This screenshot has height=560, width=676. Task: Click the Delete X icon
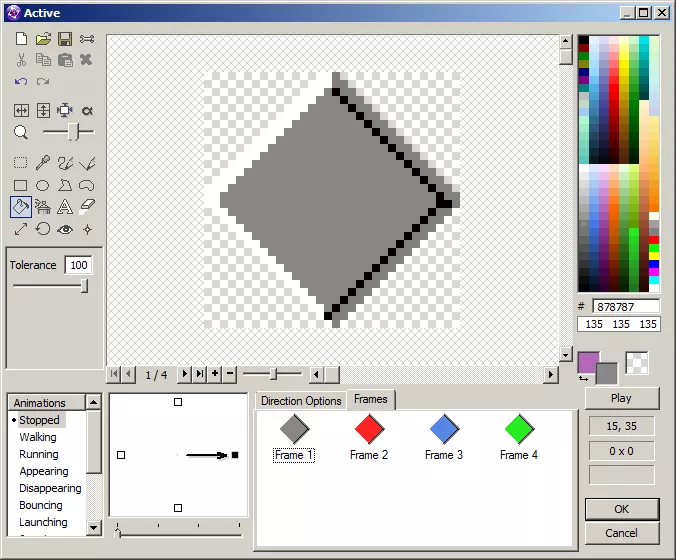[x=86, y=59]
